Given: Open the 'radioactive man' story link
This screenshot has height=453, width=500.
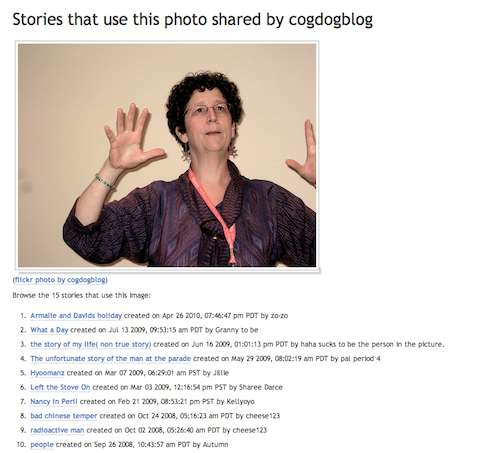Looking at the screenshot, I should tap(57, 430).
